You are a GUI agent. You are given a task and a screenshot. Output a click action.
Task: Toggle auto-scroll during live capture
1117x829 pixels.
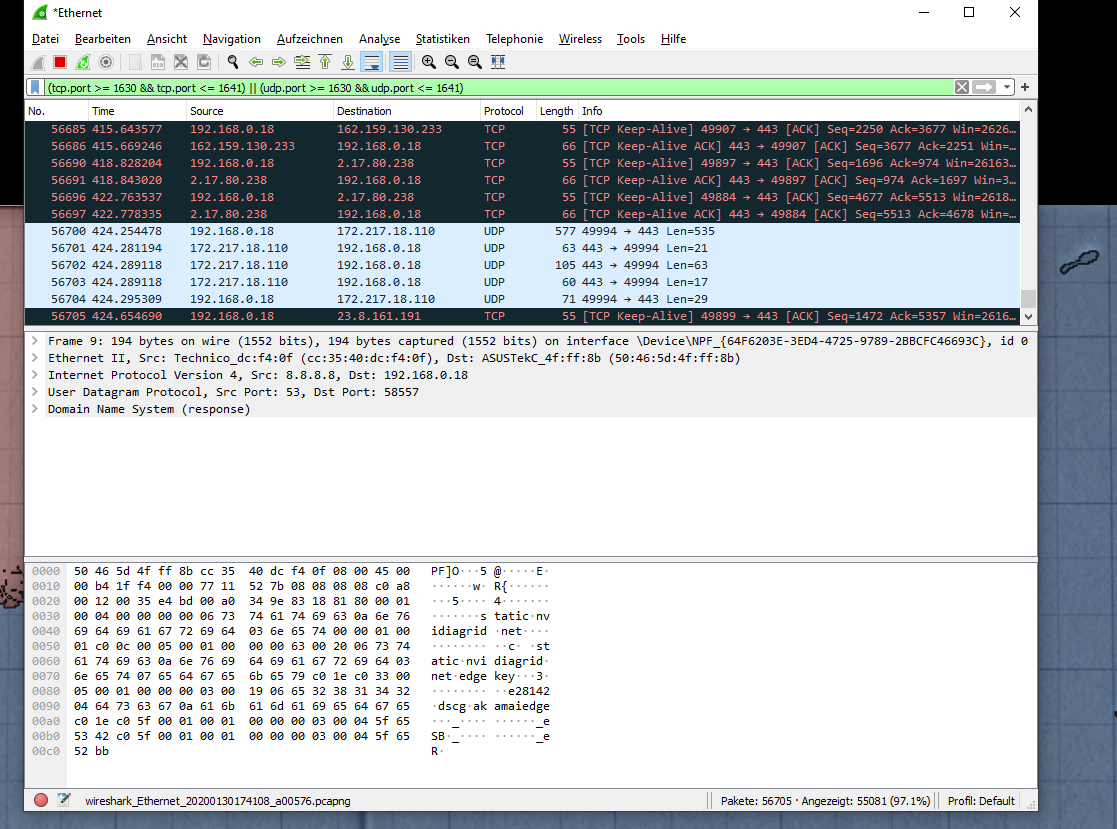point(372,63)
